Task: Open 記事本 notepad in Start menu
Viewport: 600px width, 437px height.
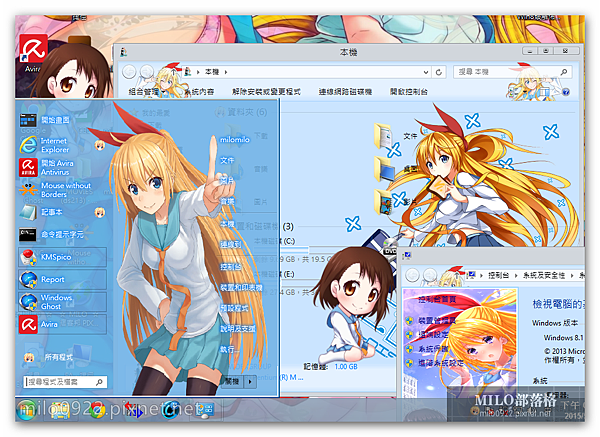Action: 41,212
